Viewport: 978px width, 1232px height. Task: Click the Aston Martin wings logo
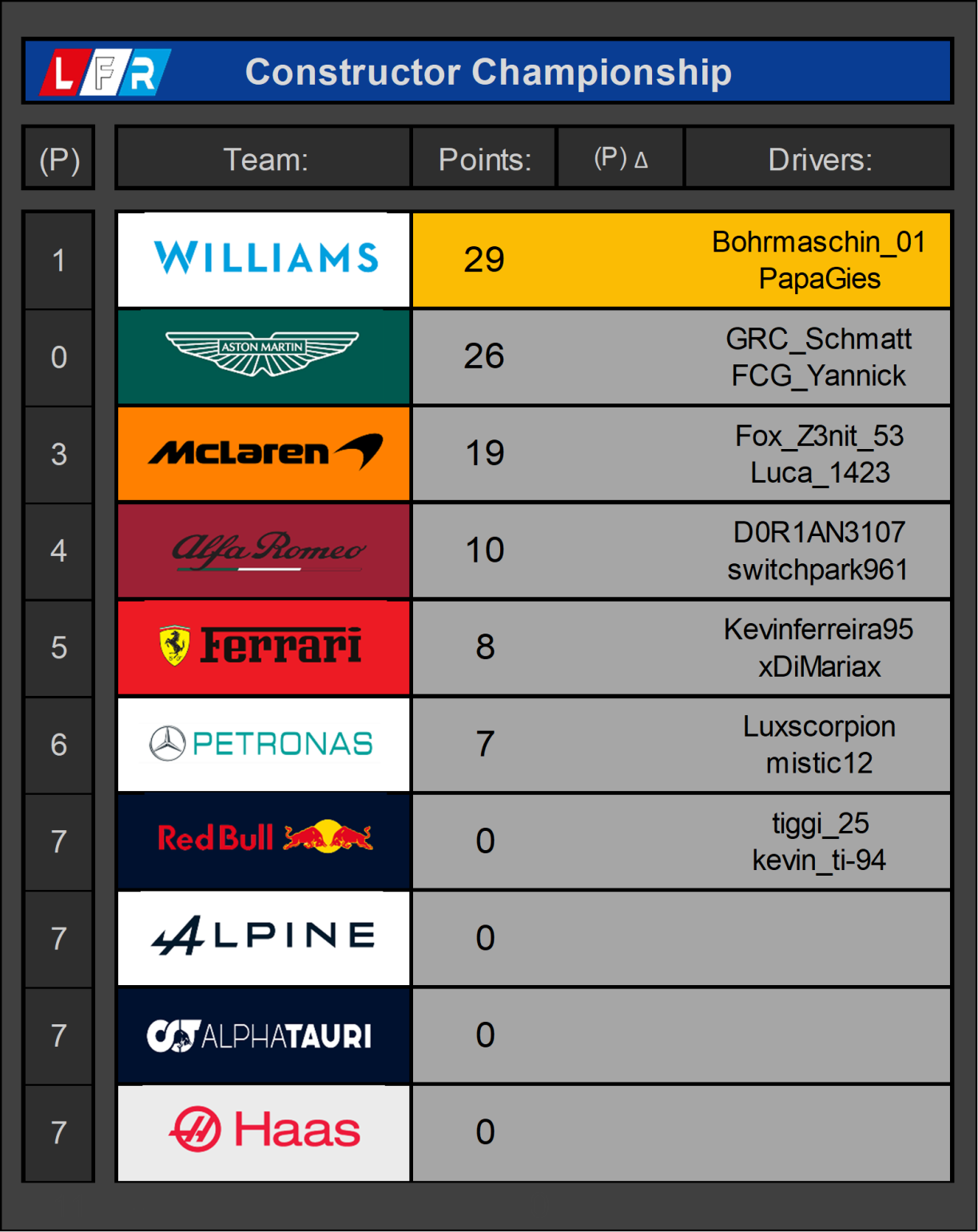[x=263, y=353]
